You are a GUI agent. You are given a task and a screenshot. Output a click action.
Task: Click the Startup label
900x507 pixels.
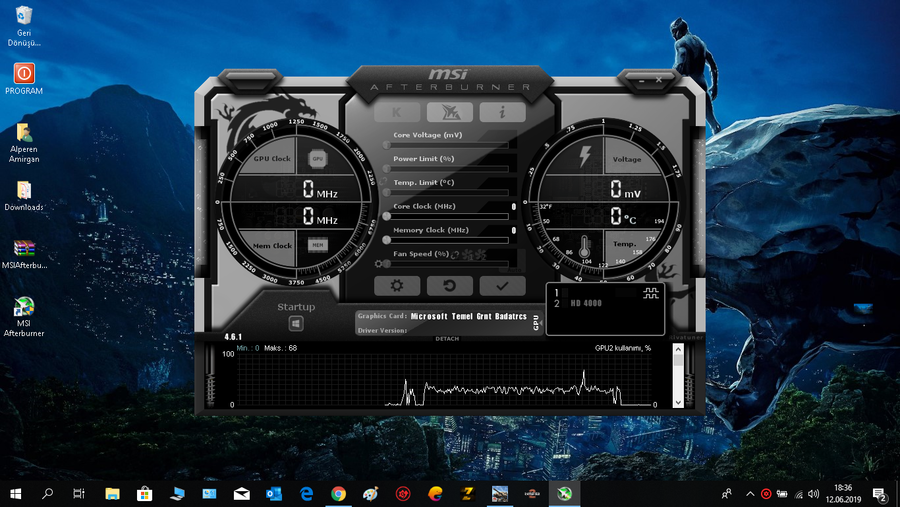(296, 307)
